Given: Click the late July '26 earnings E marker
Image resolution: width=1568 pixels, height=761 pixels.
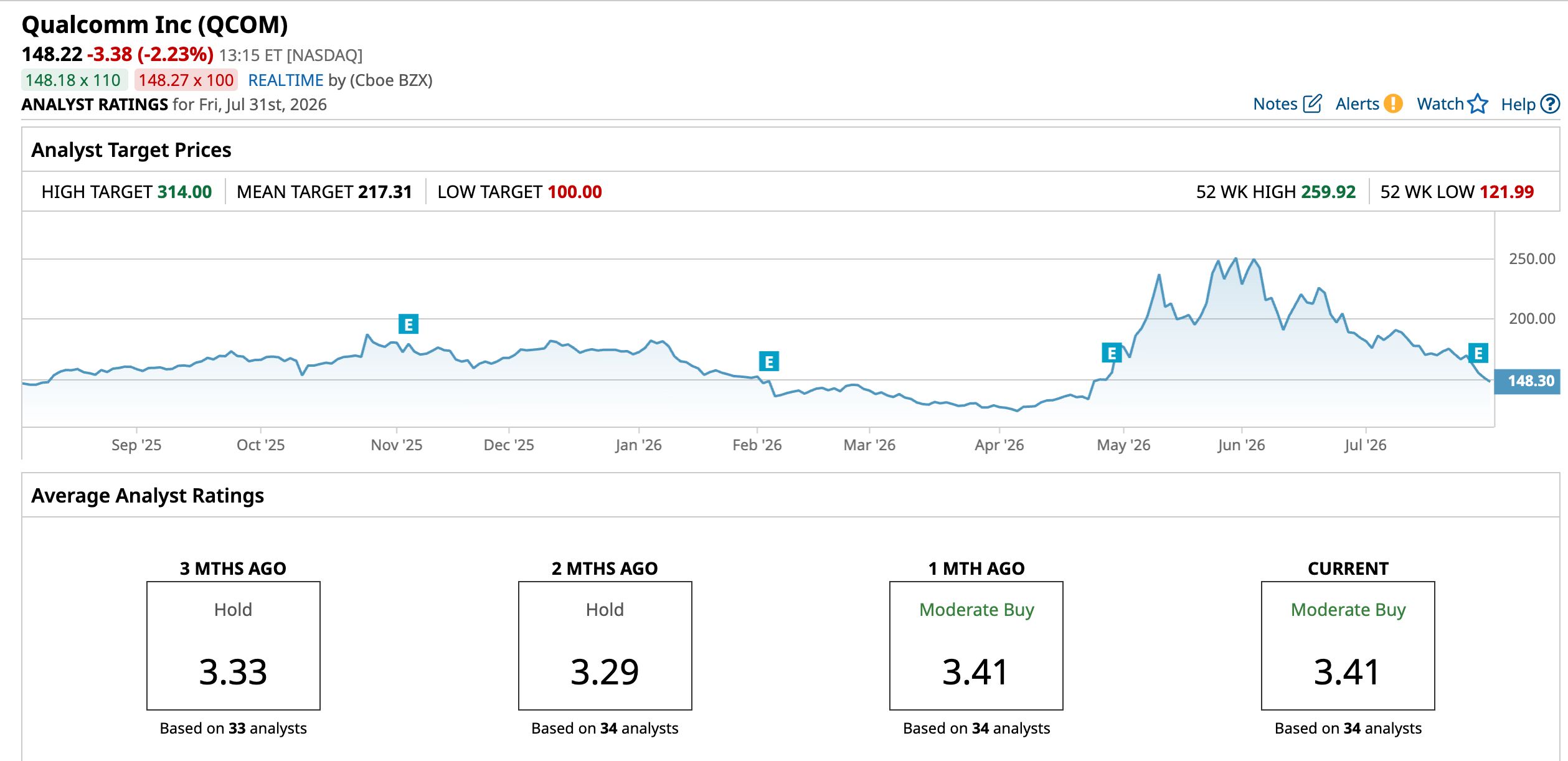Looking at the screenshot, I should pyautogui.click(x=1478, y=353).
